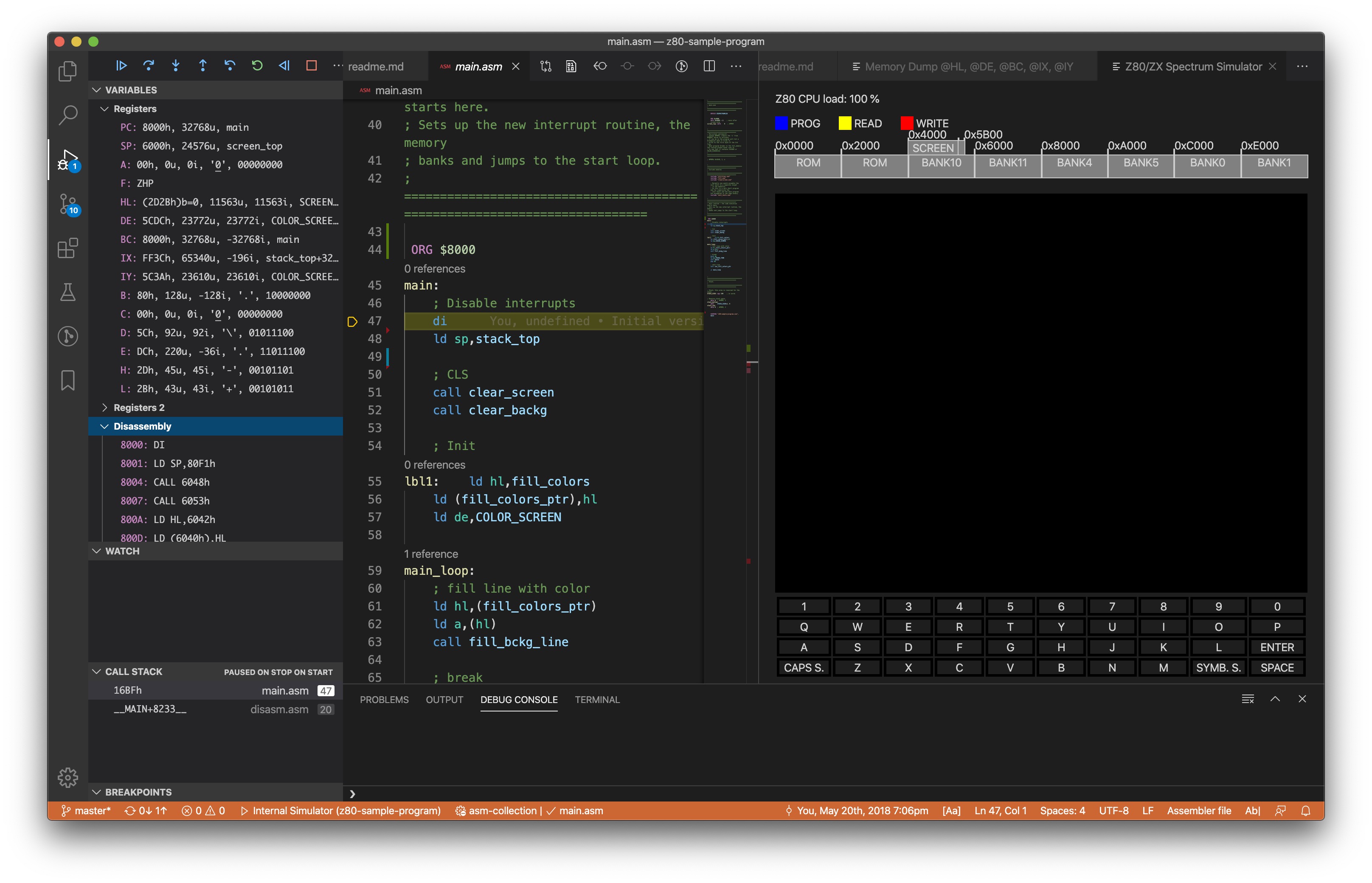Toggle the CAPS S. key on keyboard
This screenshot has width=1372, height=883.
(803, 667)
